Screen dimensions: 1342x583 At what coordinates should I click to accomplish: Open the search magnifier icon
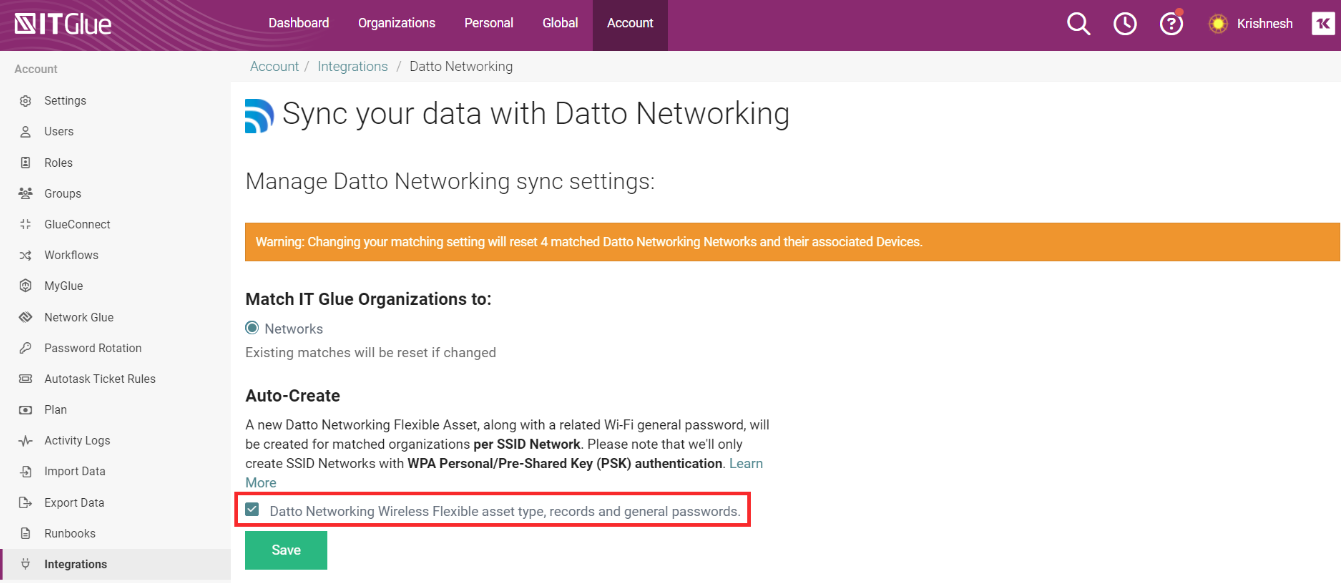[x=1078, y=23]
